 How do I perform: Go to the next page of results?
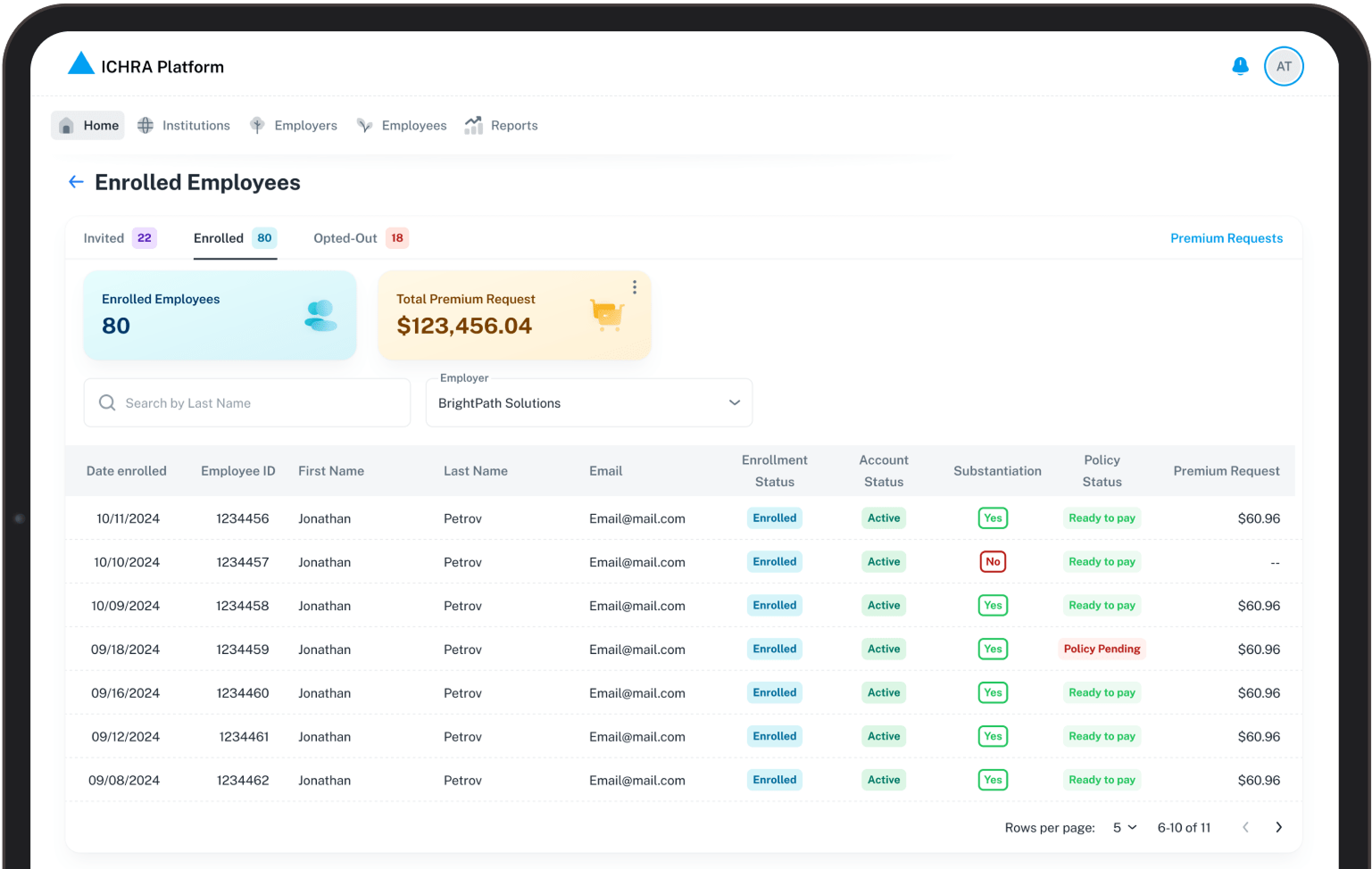coord(1278,827)
